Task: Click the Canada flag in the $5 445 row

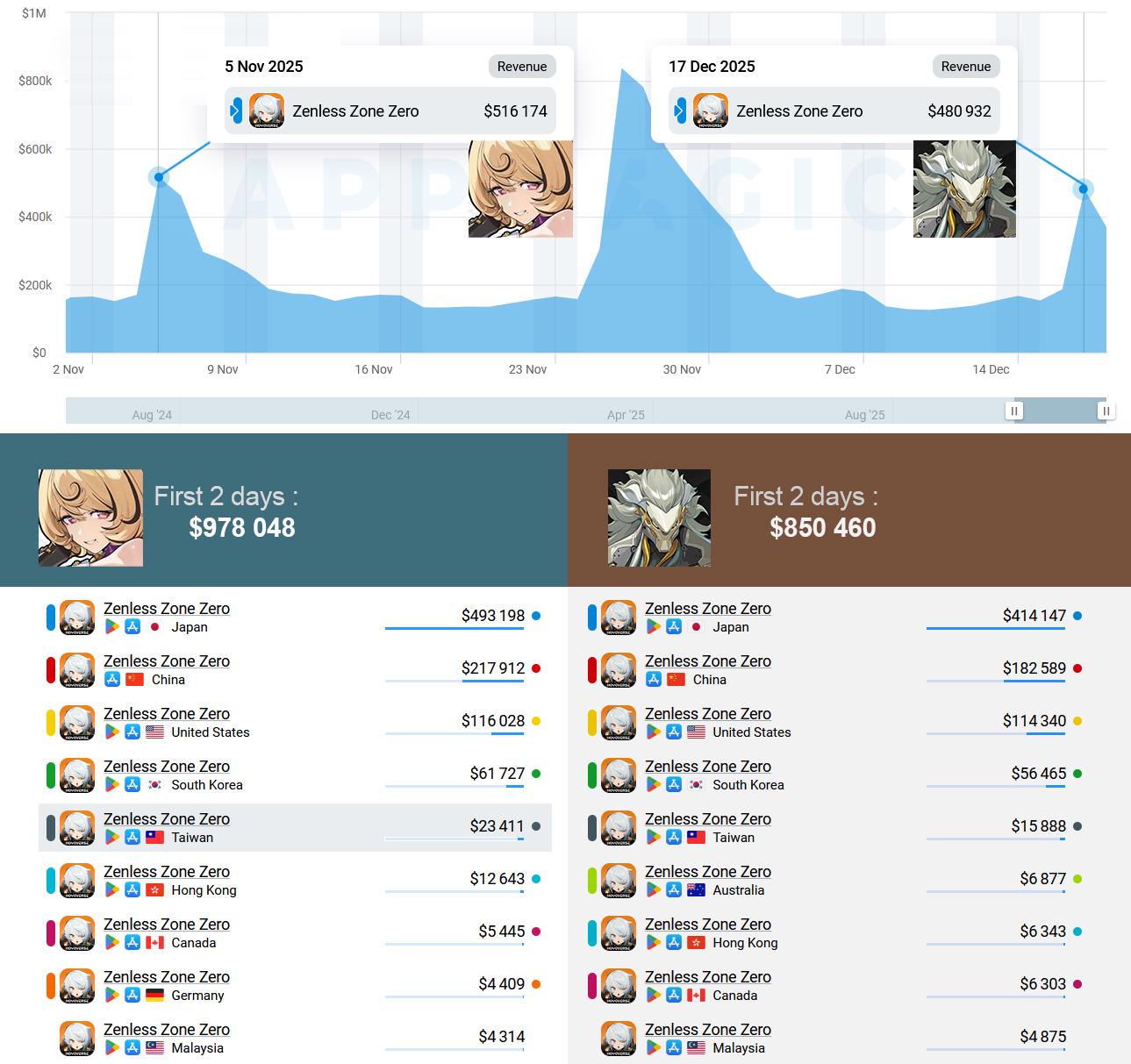Action: point(155,943)
